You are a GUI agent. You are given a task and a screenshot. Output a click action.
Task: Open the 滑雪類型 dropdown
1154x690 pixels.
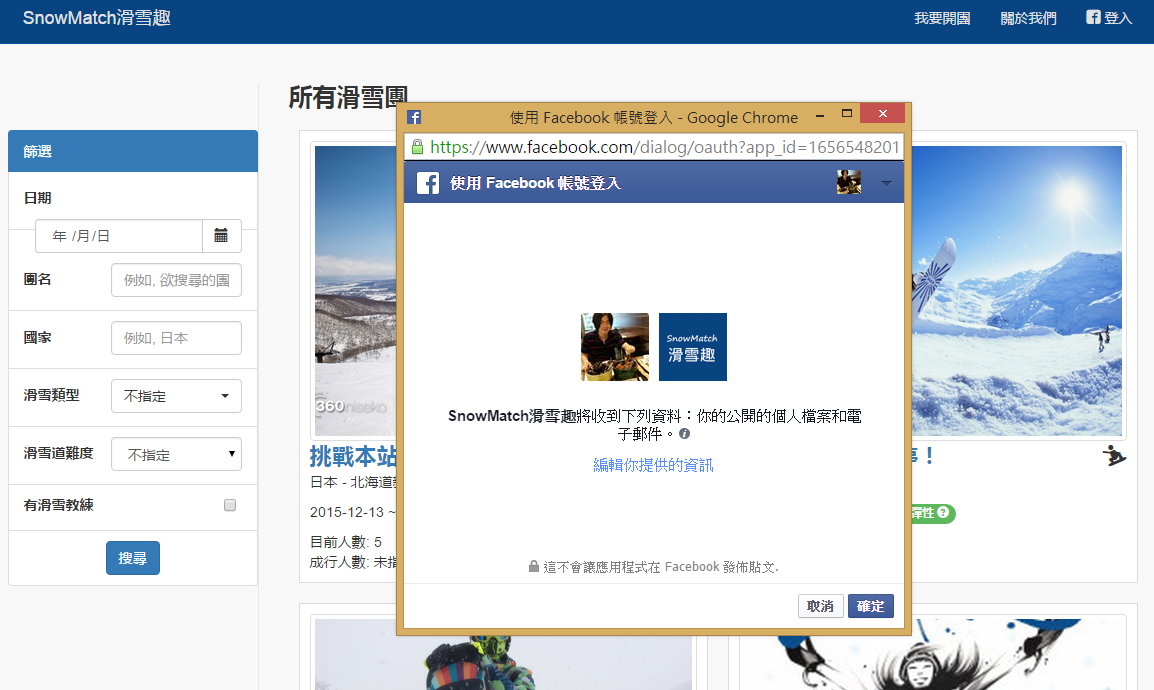coord(176,396)
